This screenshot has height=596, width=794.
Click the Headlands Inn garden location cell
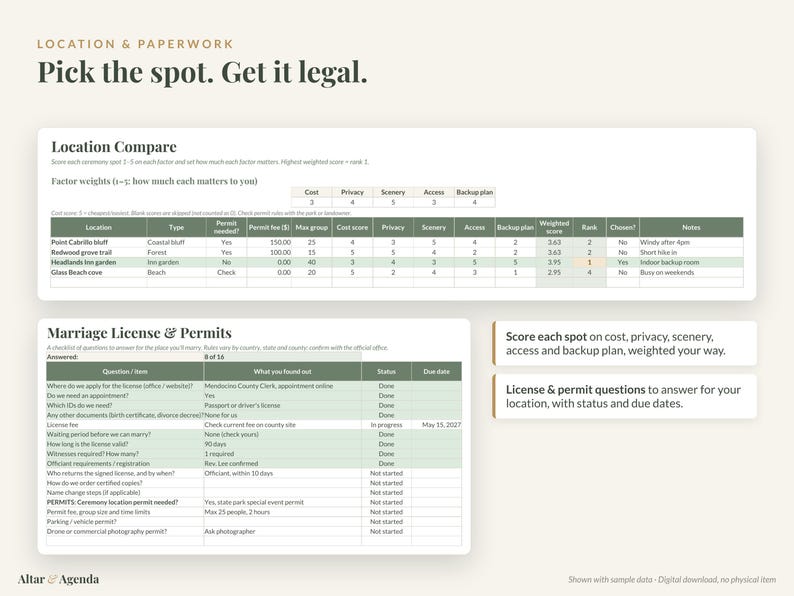pos(98,262)
